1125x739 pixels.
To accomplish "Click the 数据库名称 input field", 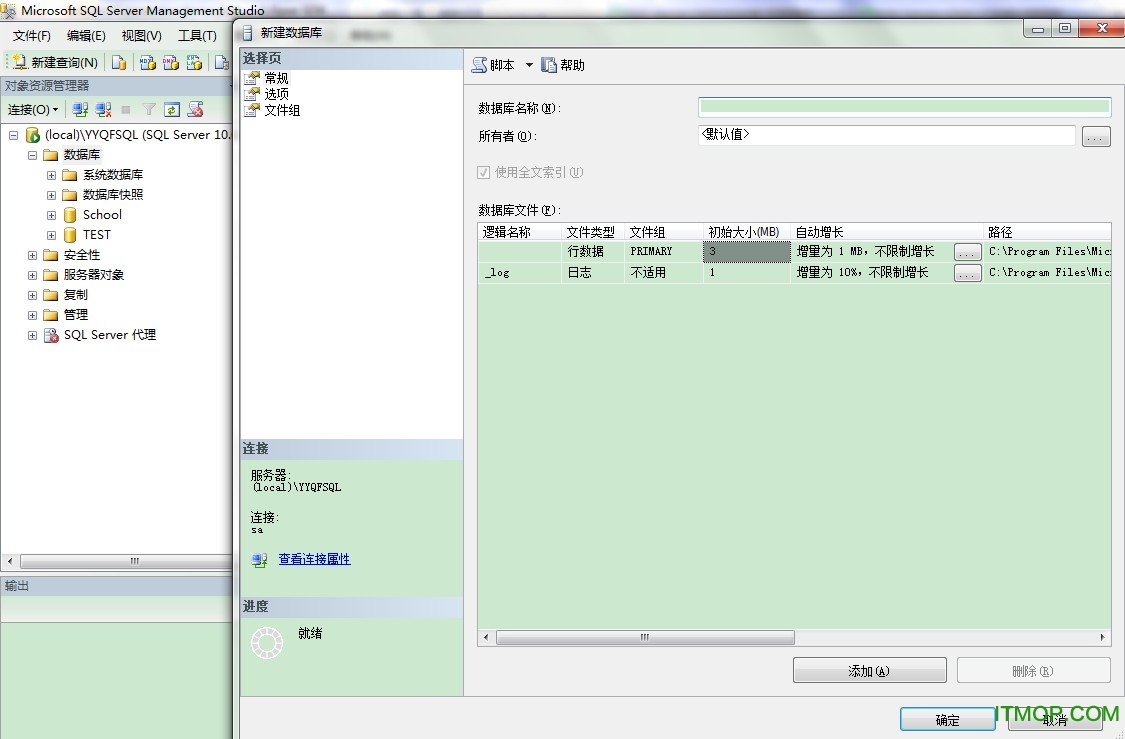I will point(900,106).
